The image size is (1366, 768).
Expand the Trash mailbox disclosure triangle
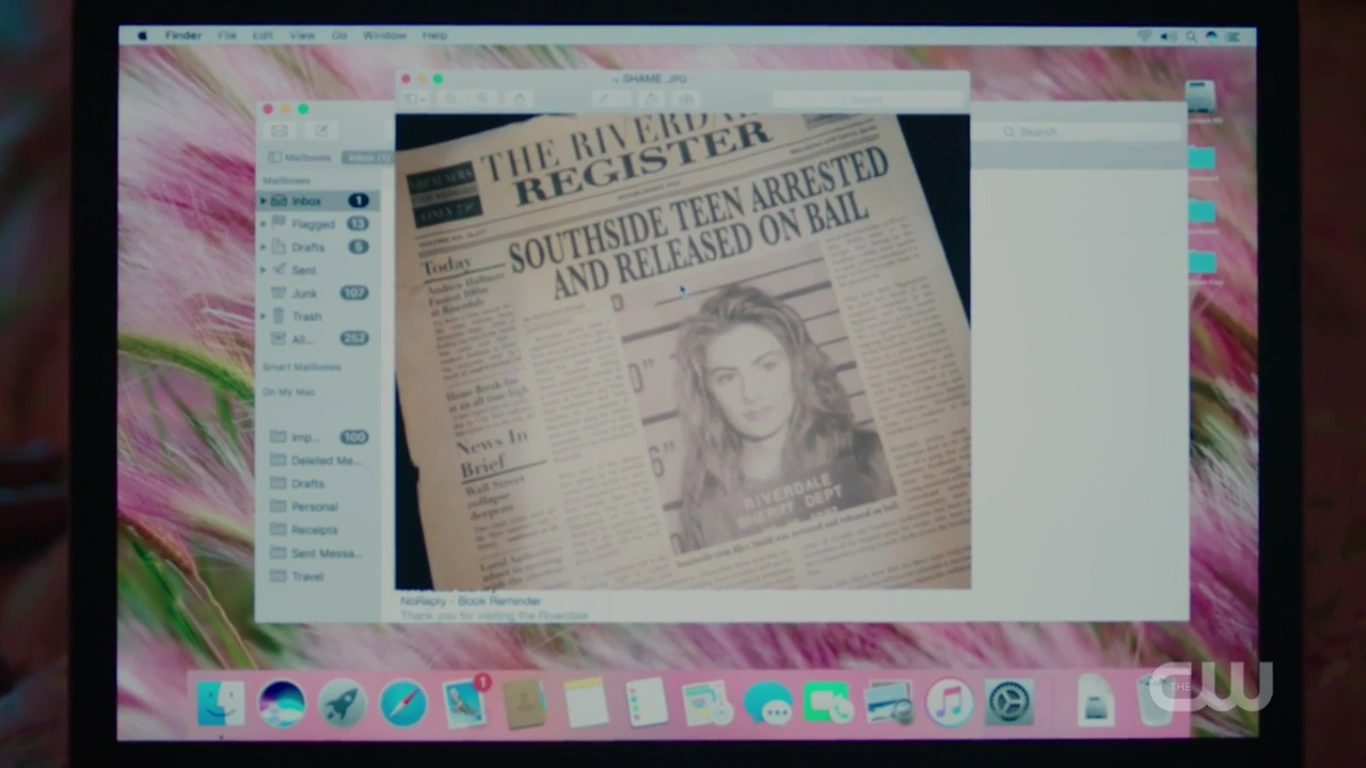coord(264,316)
